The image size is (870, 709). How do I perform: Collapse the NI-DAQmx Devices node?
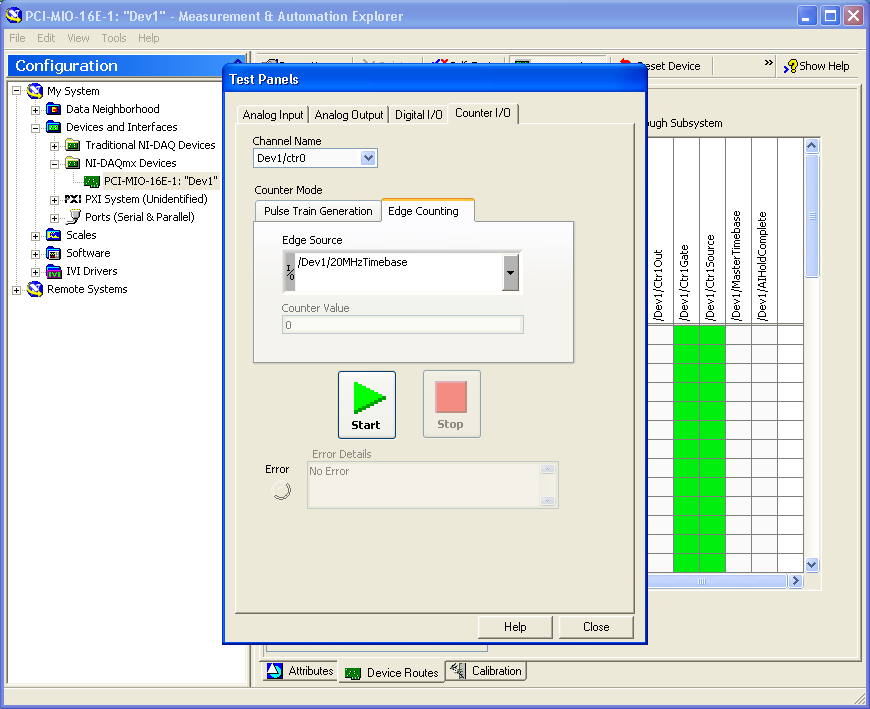54,164
